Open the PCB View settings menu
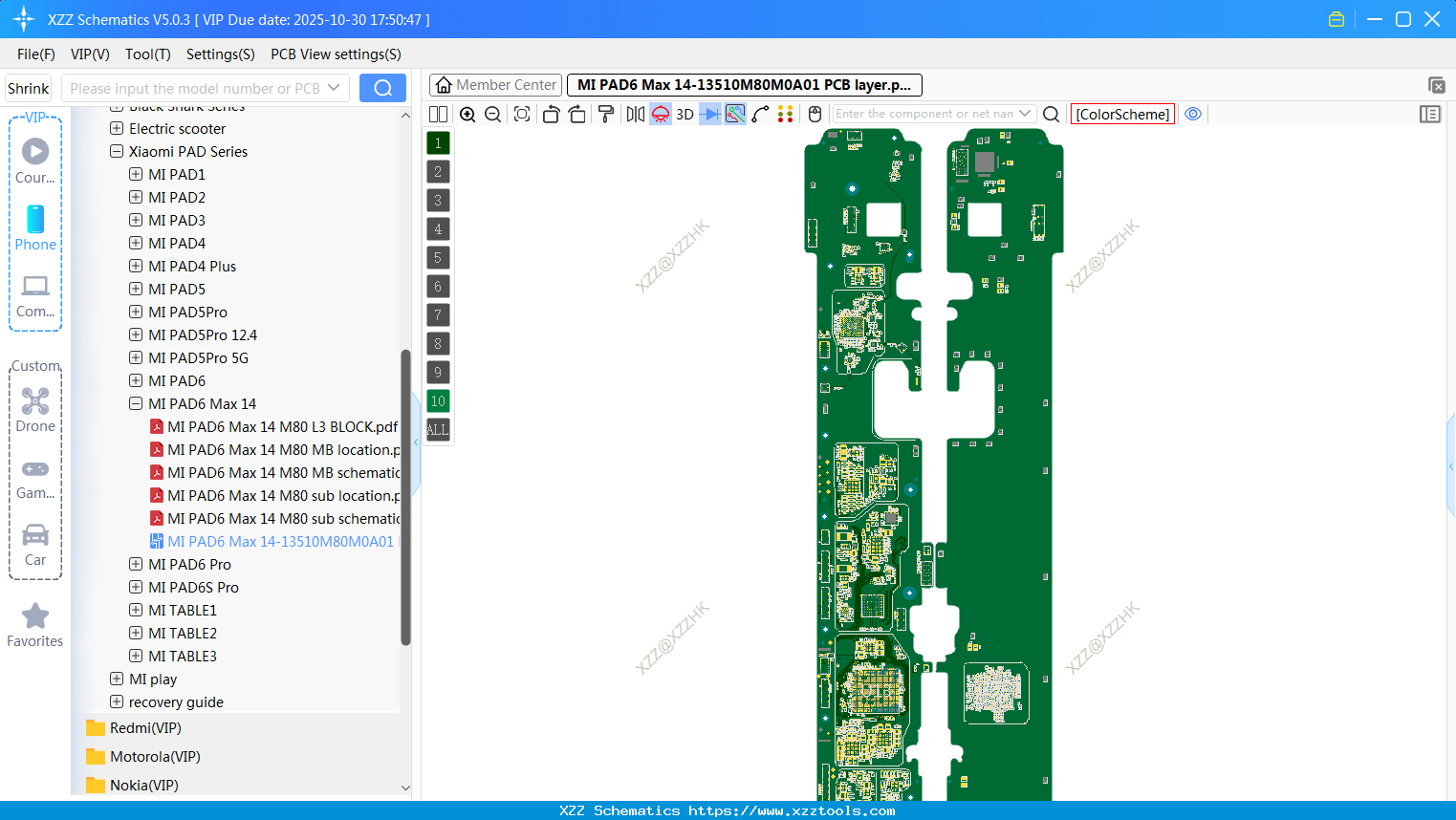This screenshot has height=820, width=1456. [336, 54]
